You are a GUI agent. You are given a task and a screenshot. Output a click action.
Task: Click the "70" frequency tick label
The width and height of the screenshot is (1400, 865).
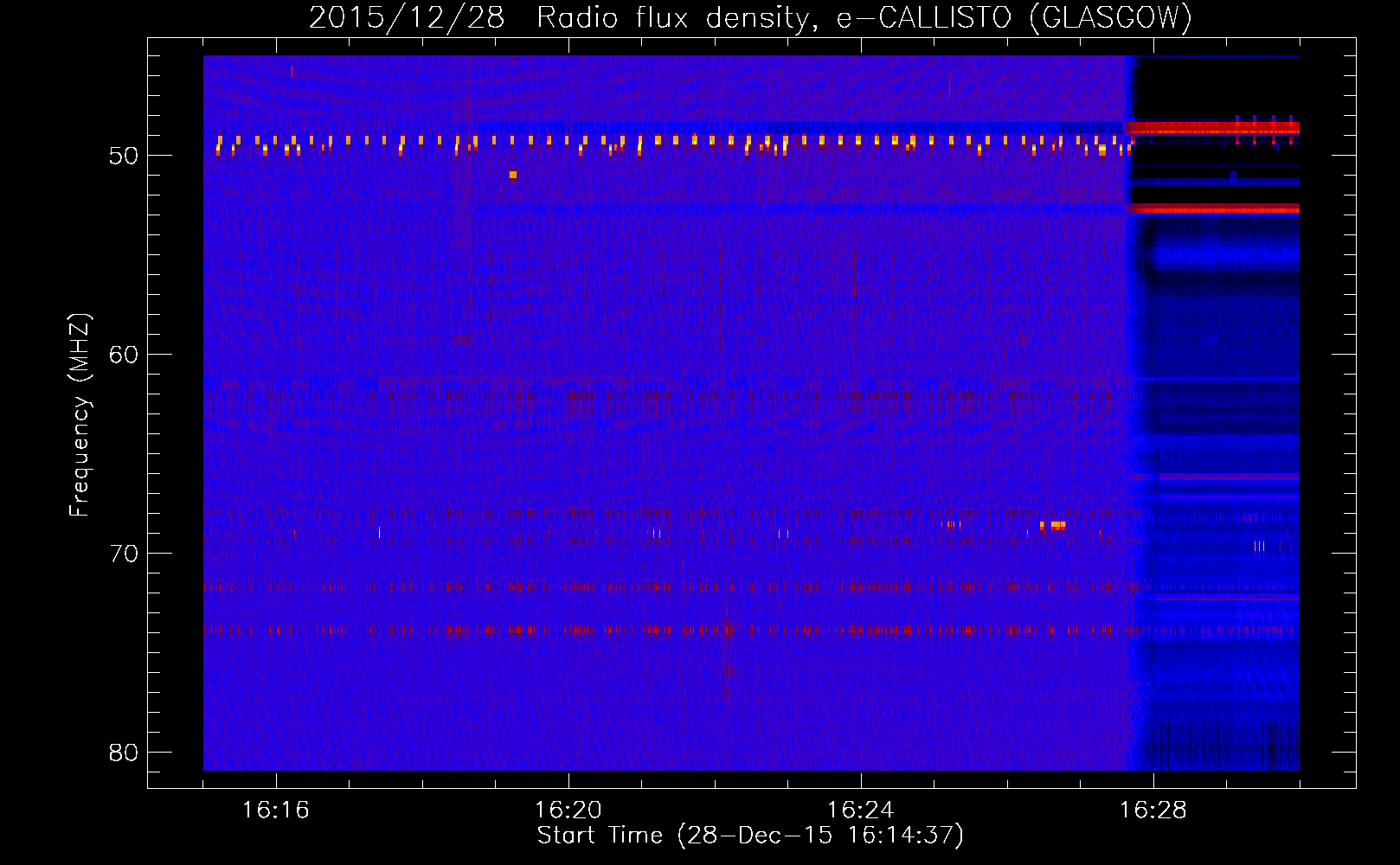coord(123,554)
